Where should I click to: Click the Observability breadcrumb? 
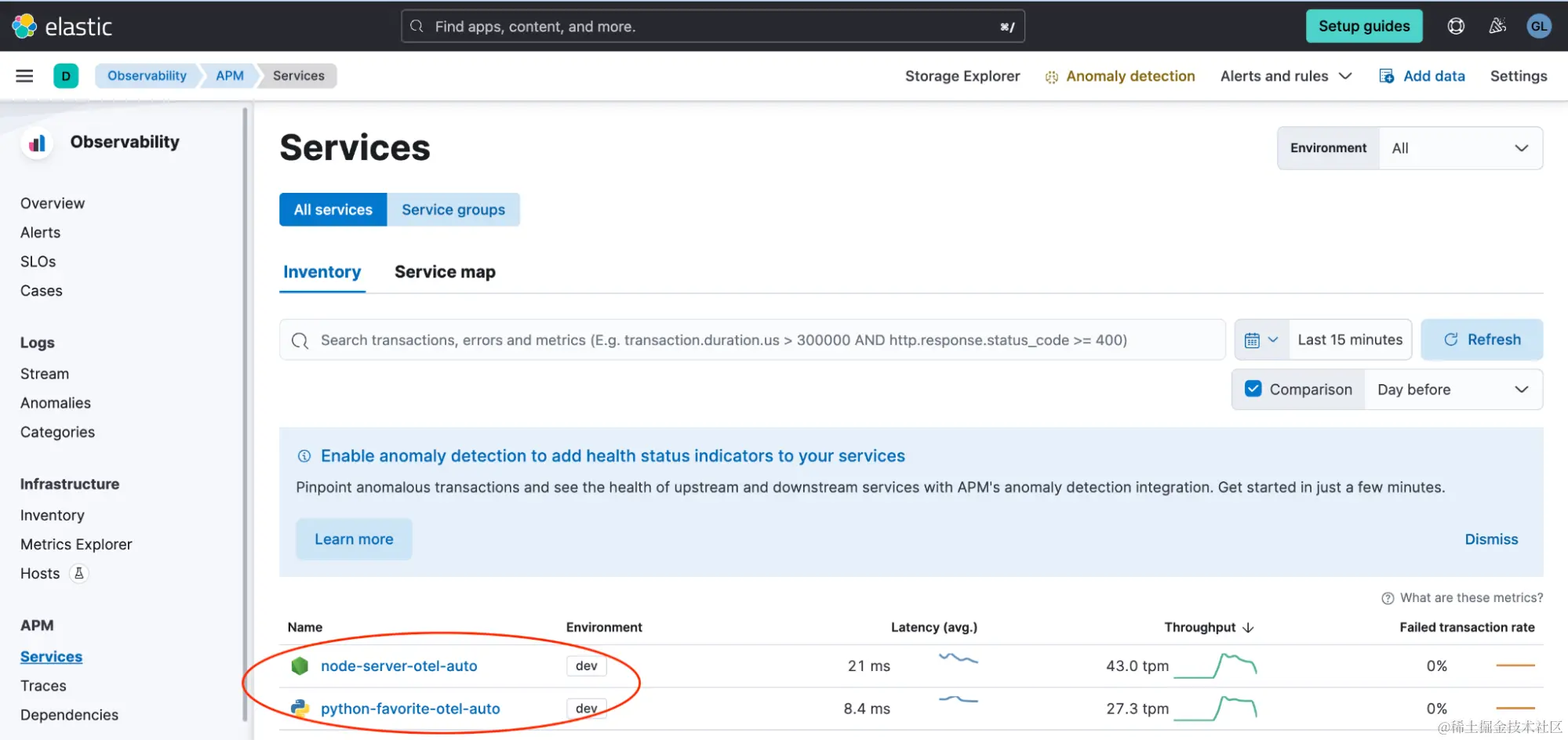(147, 76)
